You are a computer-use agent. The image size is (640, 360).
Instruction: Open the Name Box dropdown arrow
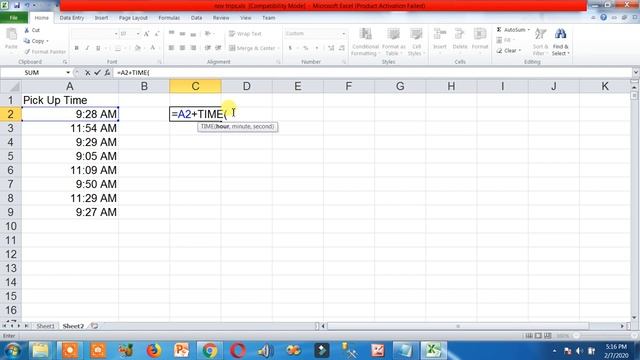click(68, 73)
